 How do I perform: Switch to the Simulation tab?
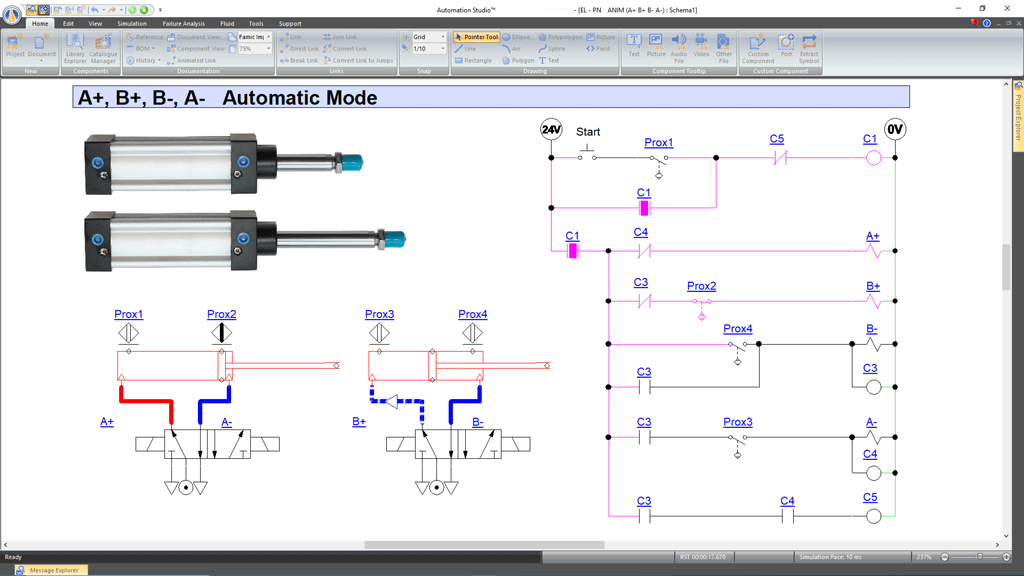(131, 23)
